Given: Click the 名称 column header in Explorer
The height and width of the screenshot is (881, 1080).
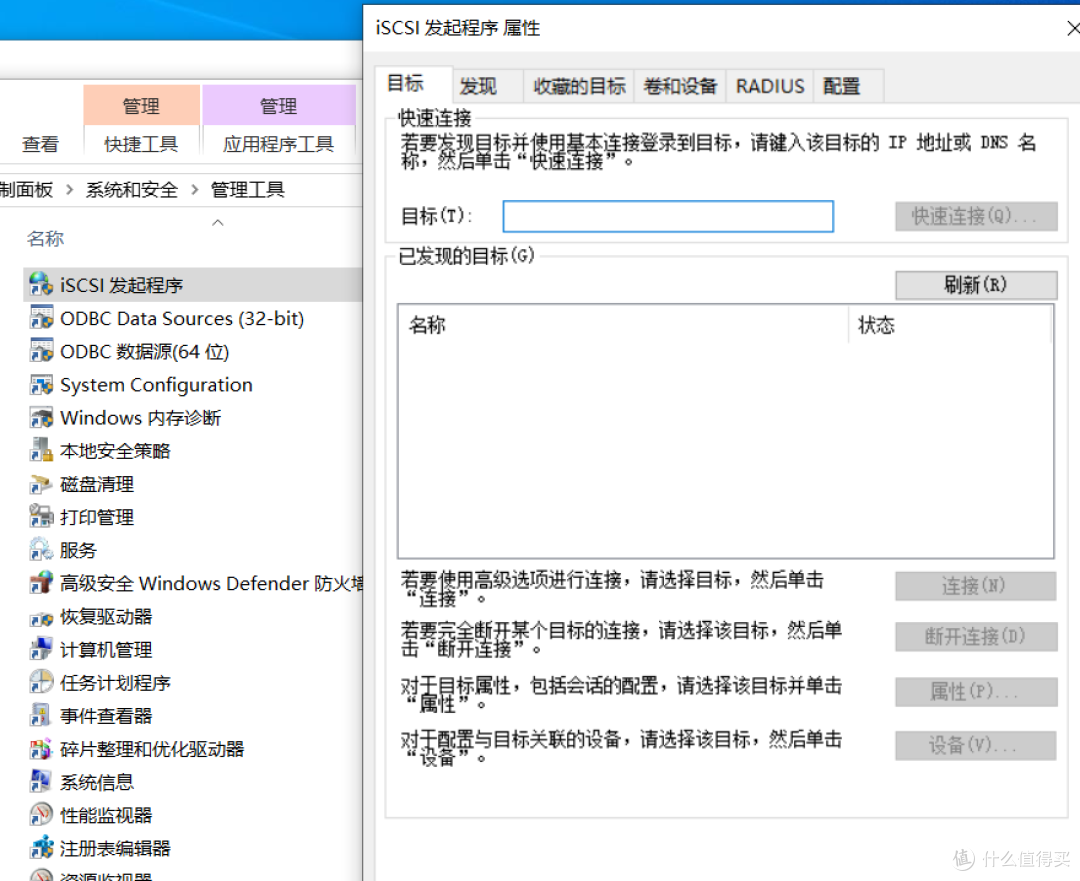Looking at the screenshot, I should pyautogui.click(x=45, y=239).
